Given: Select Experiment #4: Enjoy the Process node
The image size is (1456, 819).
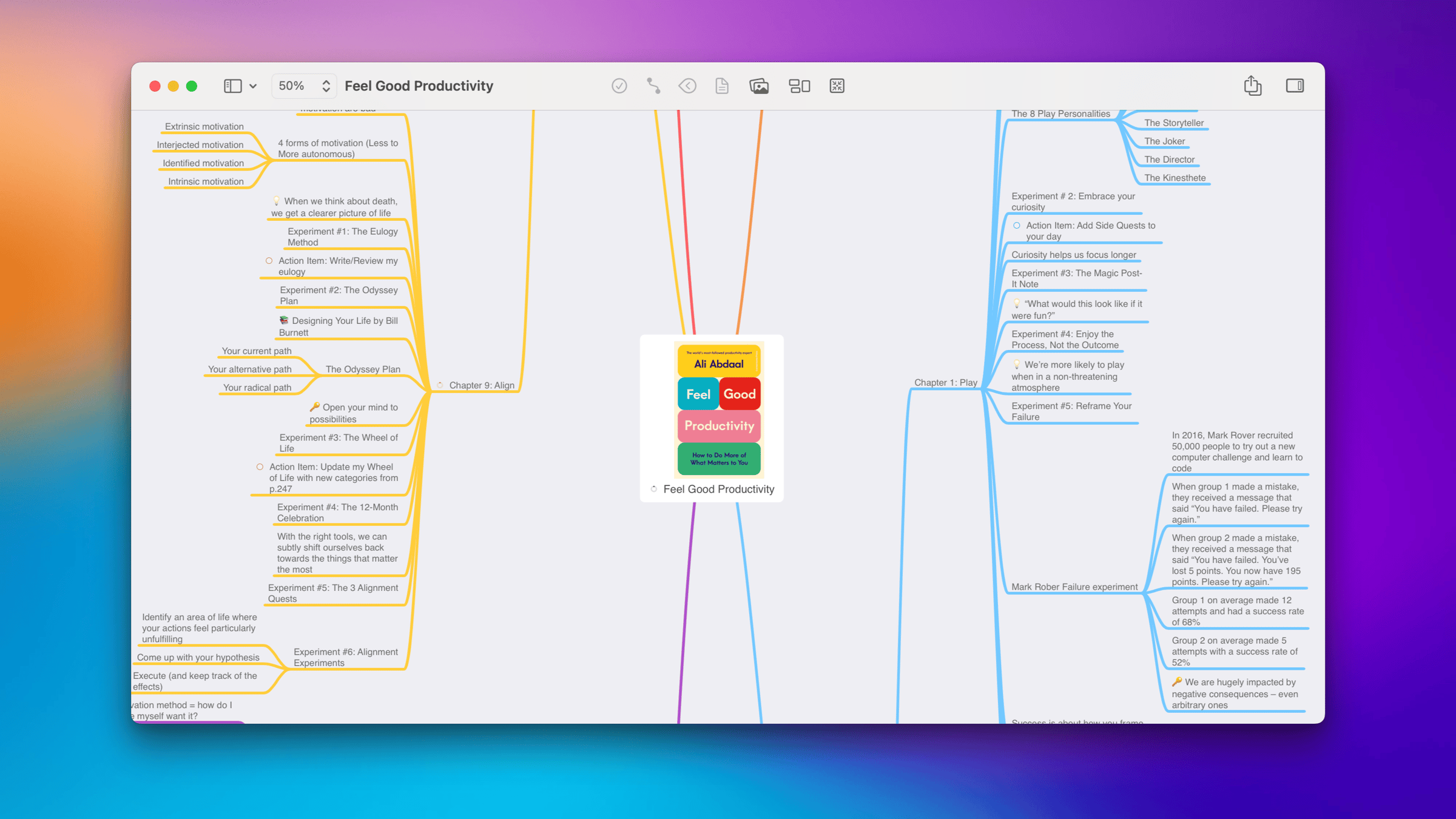Looking at the screenshot, I should pyautogui.click(x=1065, y=340).
